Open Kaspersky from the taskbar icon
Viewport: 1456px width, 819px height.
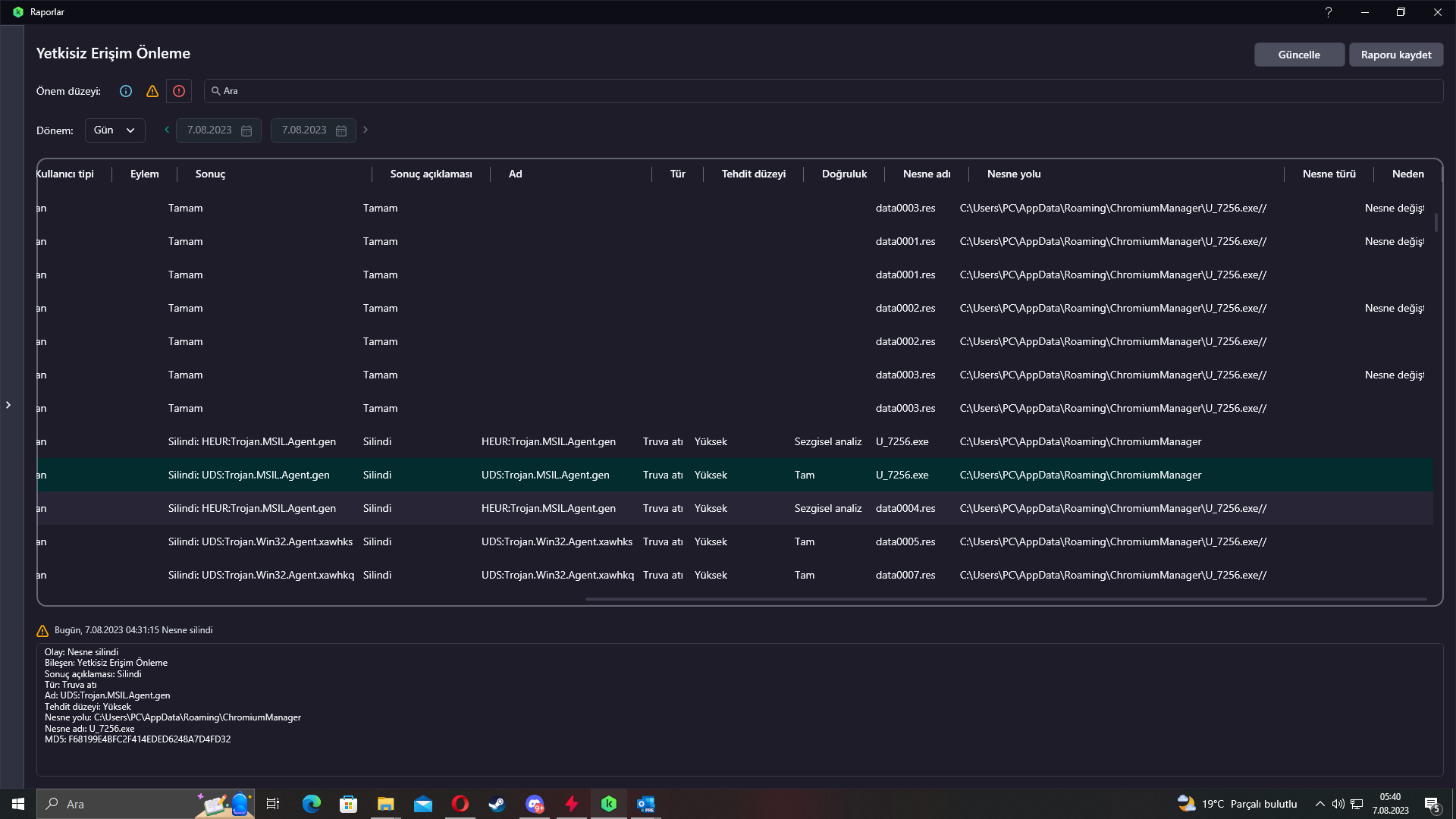tap(608, 804)
